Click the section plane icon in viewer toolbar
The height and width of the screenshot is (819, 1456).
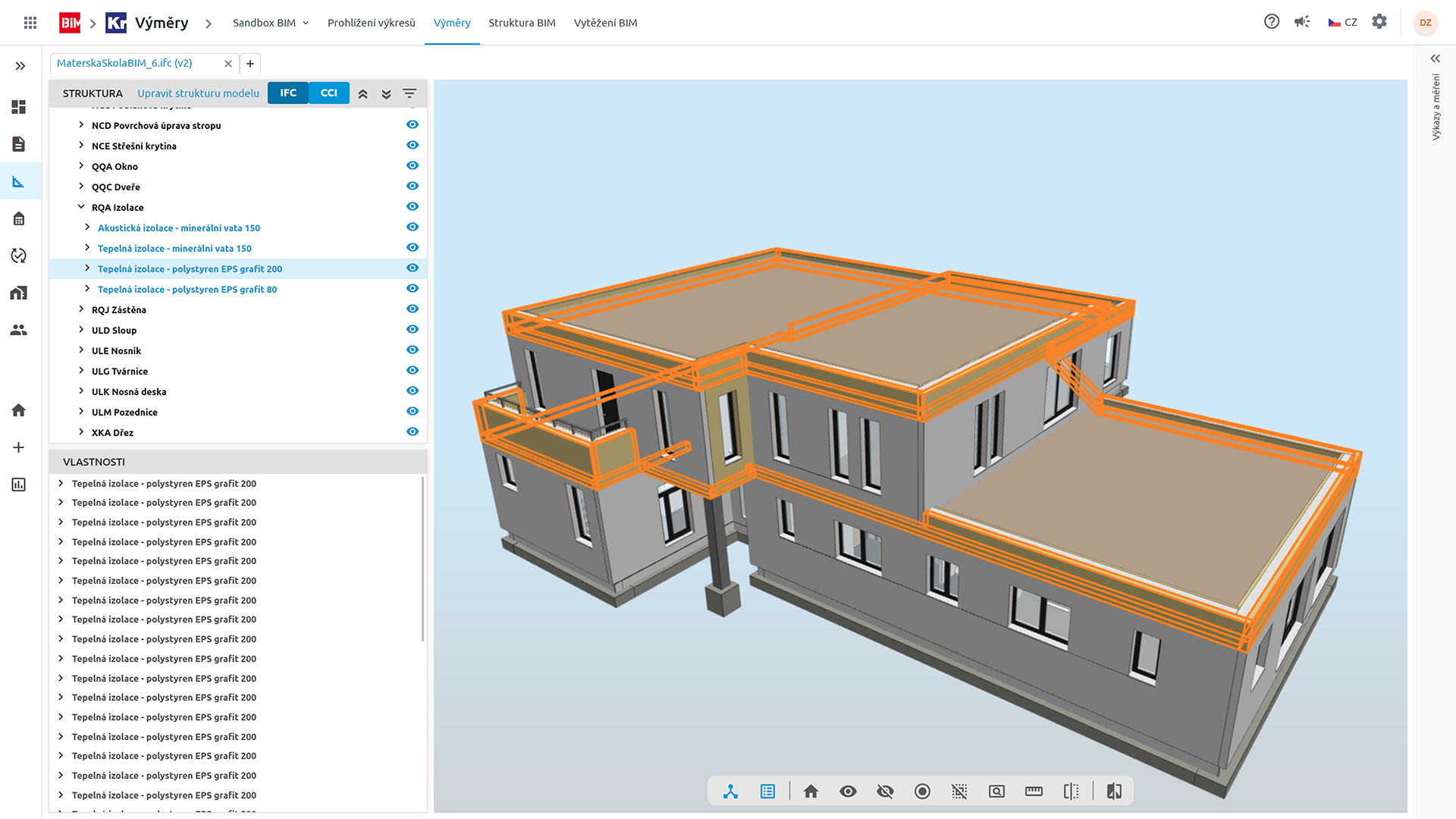coord(1071,792)
